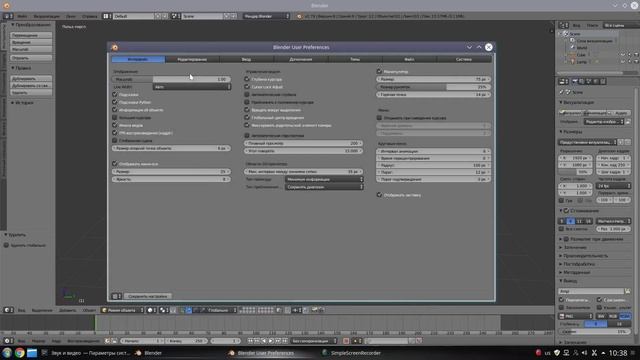Viewport: 640px width, 360px height.
Task: Open the timecode style dropdown
Action: pyautogui.click(x=324, y=179)
